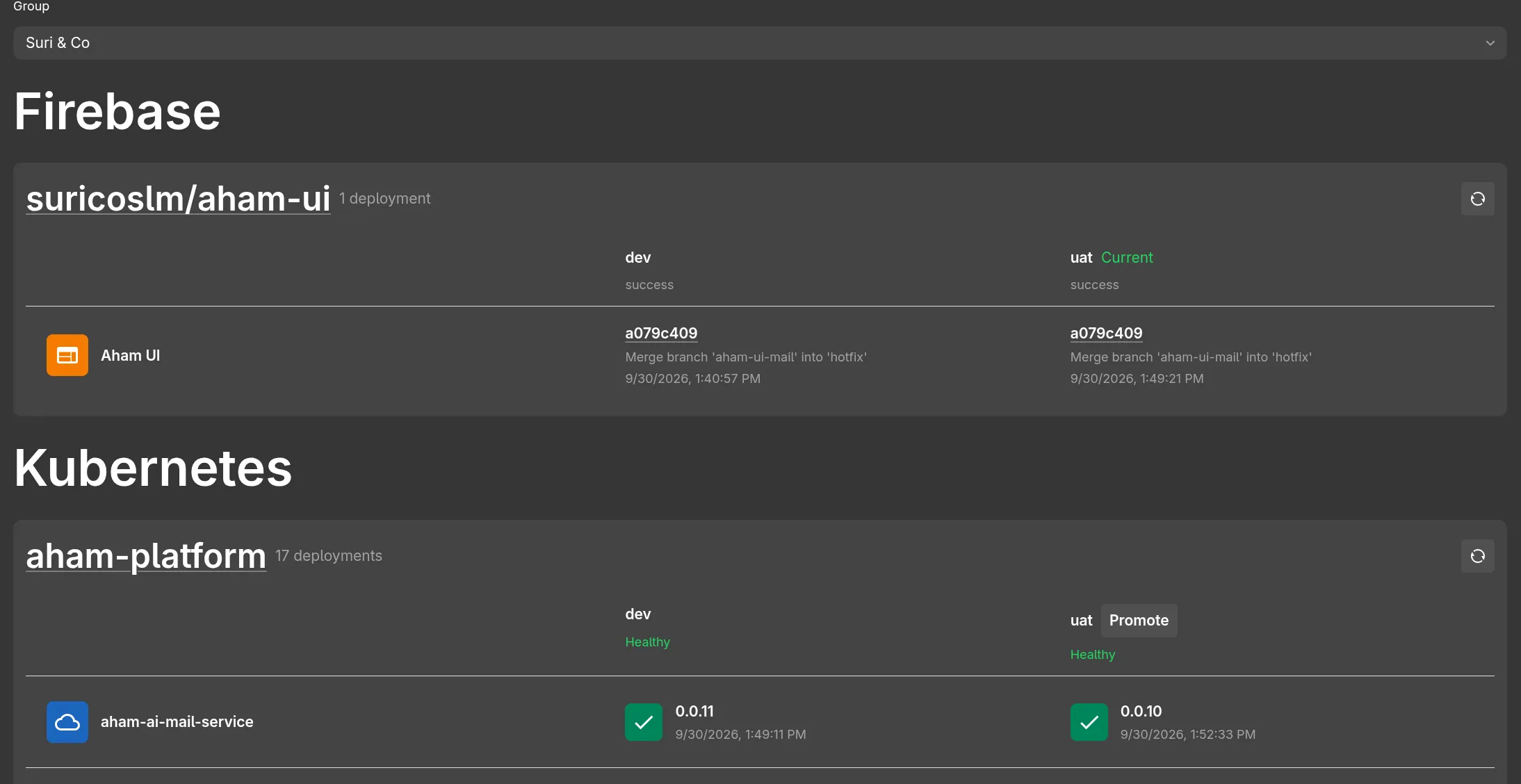Refresh the aham-platform deployments
1521x784 pixels.
tap(1477, 556)
